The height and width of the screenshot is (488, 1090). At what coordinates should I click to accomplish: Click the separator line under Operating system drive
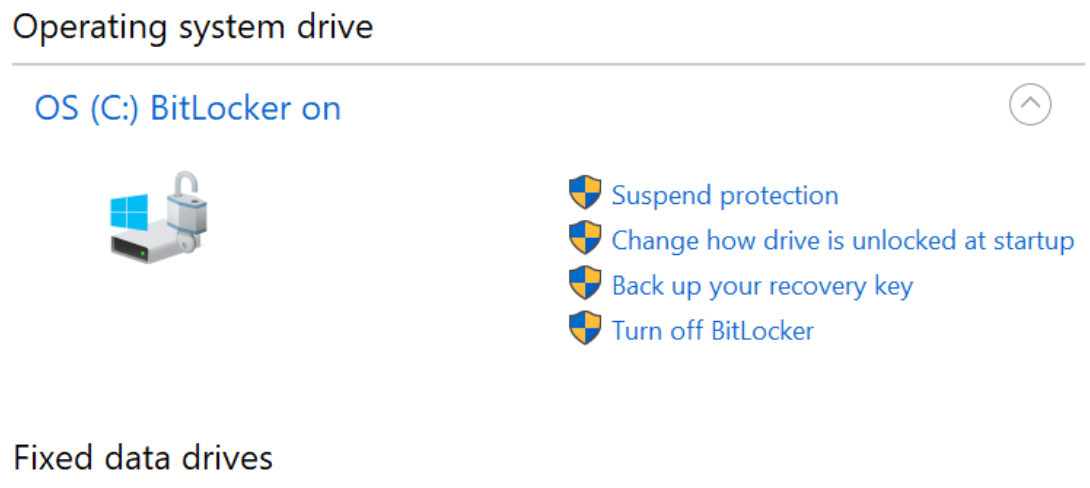coord(548,65)
